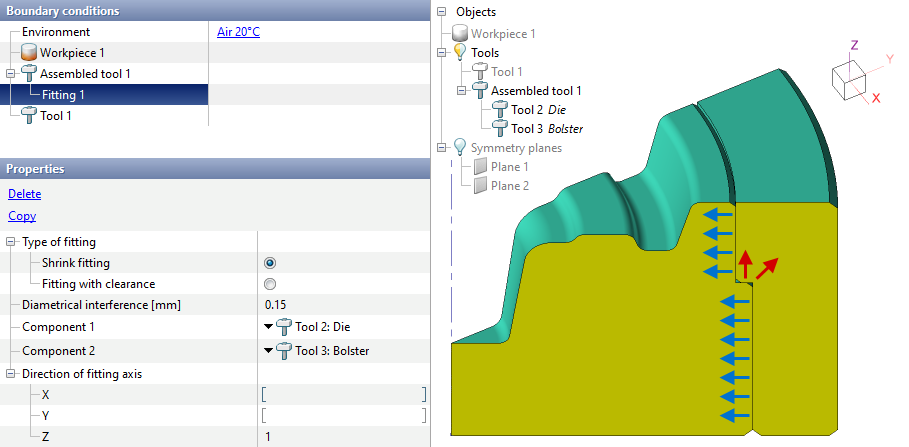Open the Air 20°C environment link

click(238, 32)
